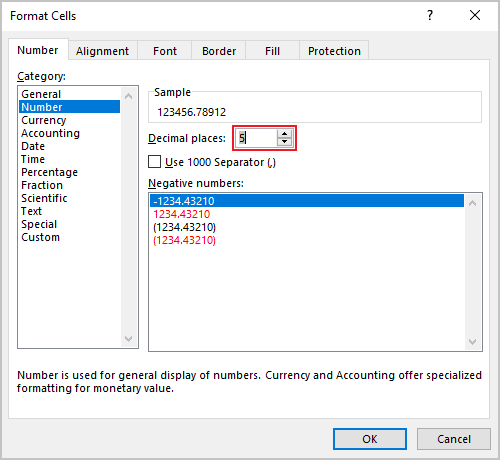The width and height of the screenshot is (500, 460).
Task: Confirm with the OK button
Action: [370, 439]
